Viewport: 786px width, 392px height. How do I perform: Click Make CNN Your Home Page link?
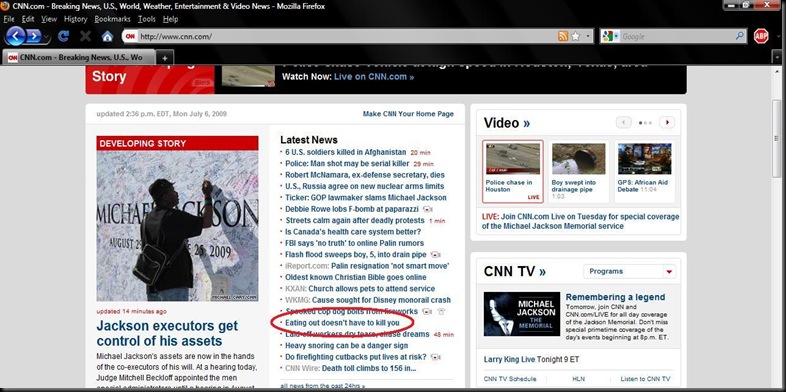[x=408, y=114]
